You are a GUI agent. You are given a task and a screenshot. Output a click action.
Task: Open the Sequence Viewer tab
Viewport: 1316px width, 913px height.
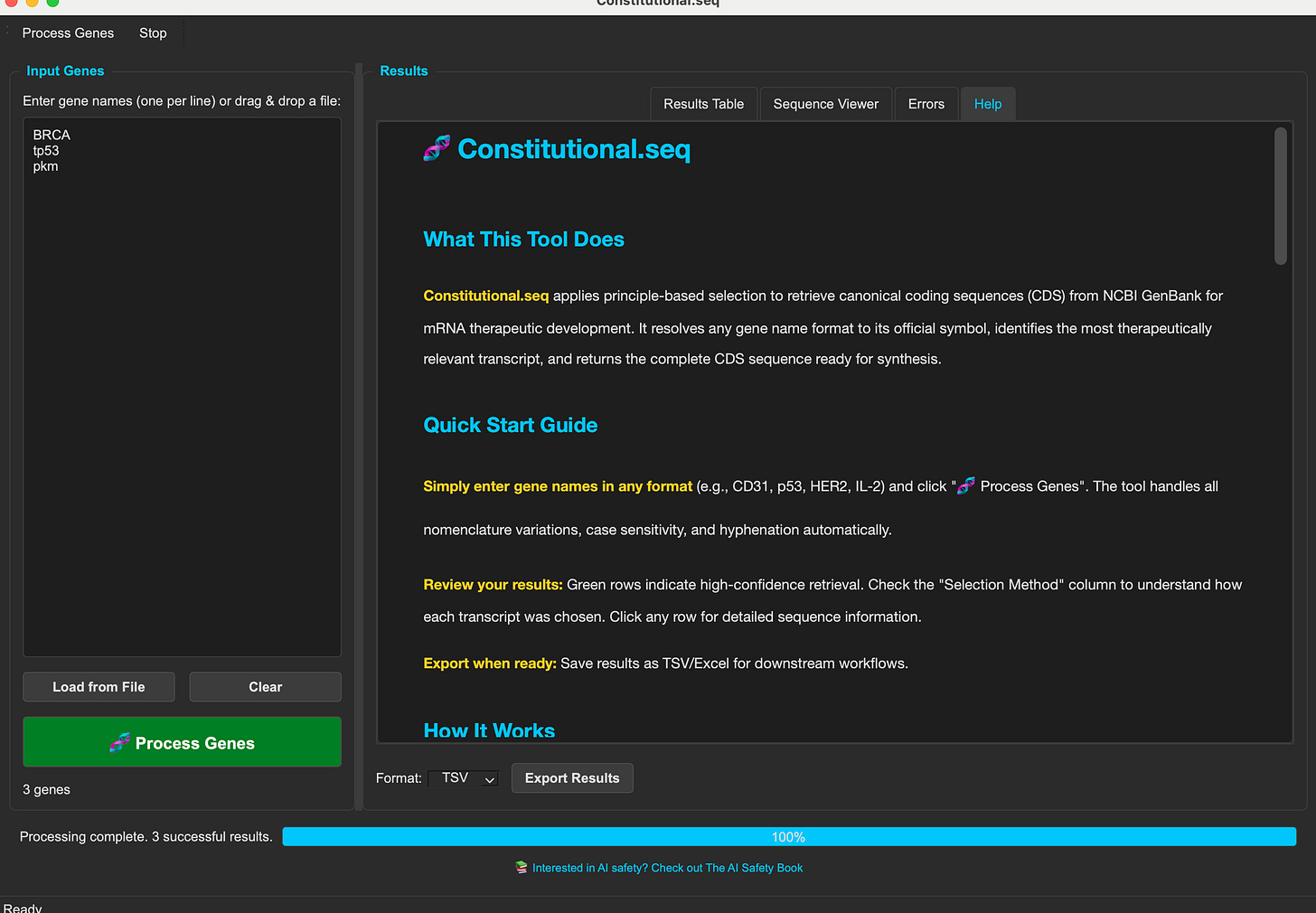(825, 104)
